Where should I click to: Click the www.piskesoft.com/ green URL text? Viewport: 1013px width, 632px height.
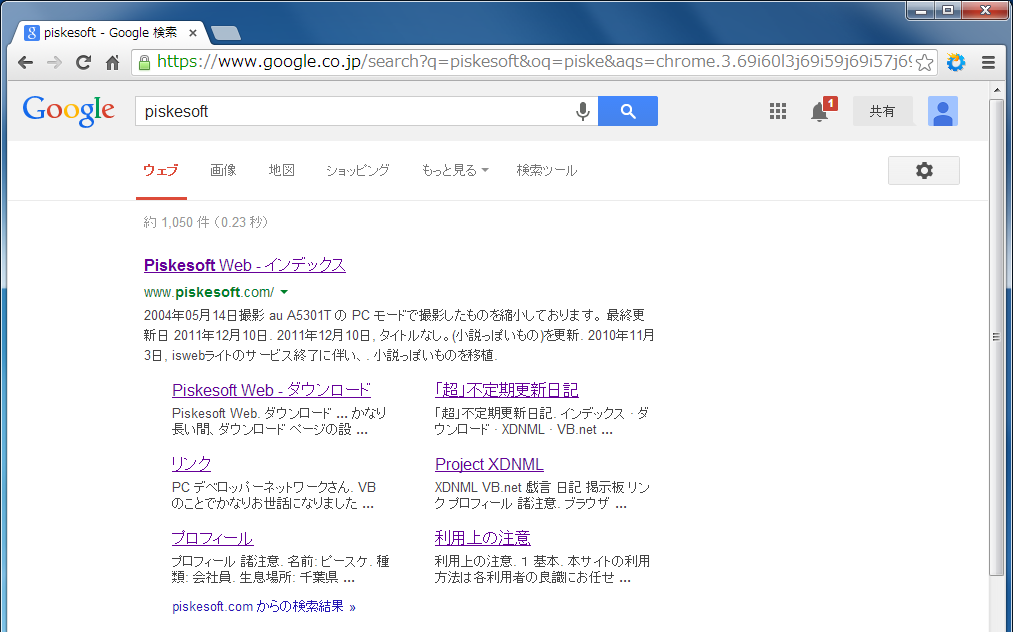[x=209, y=292]
